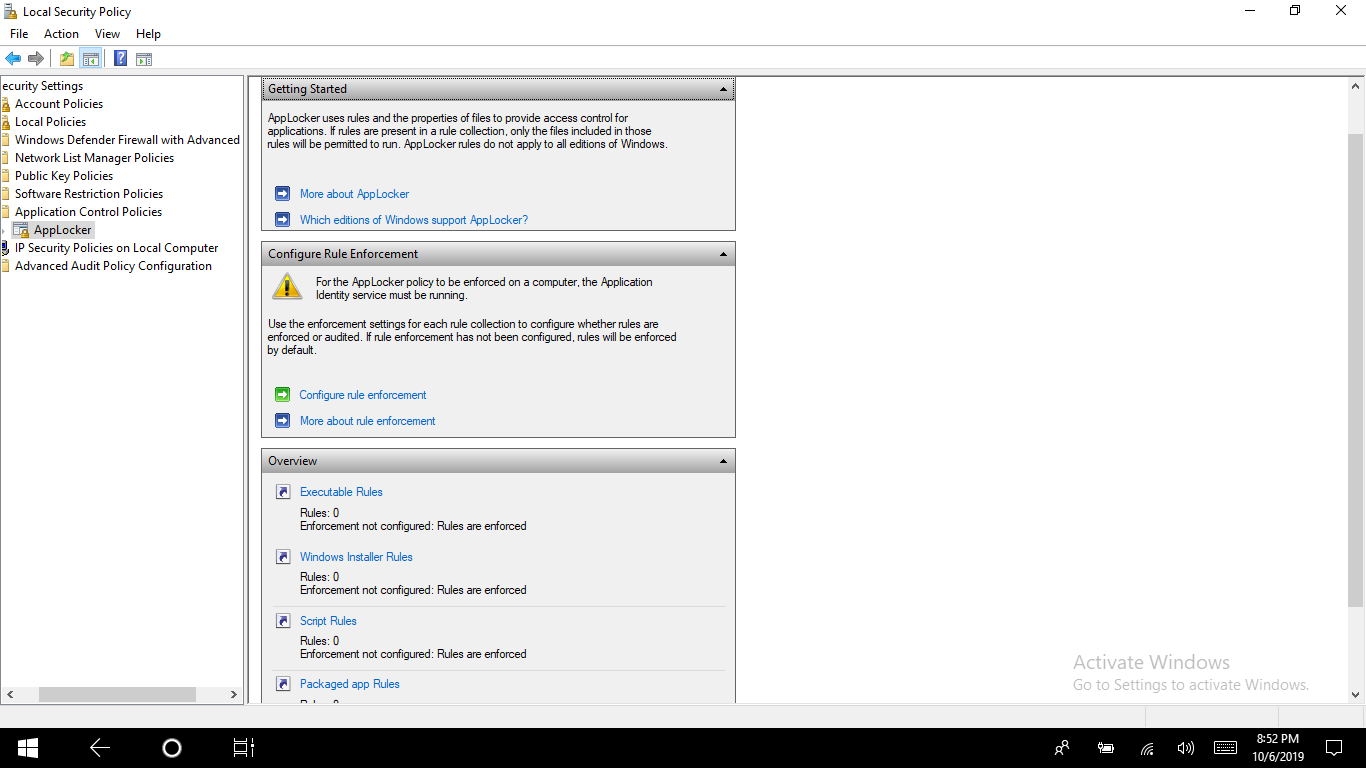Click the Configure rule enforcement link
The image size is (1366, 768).
coord(363,395)
